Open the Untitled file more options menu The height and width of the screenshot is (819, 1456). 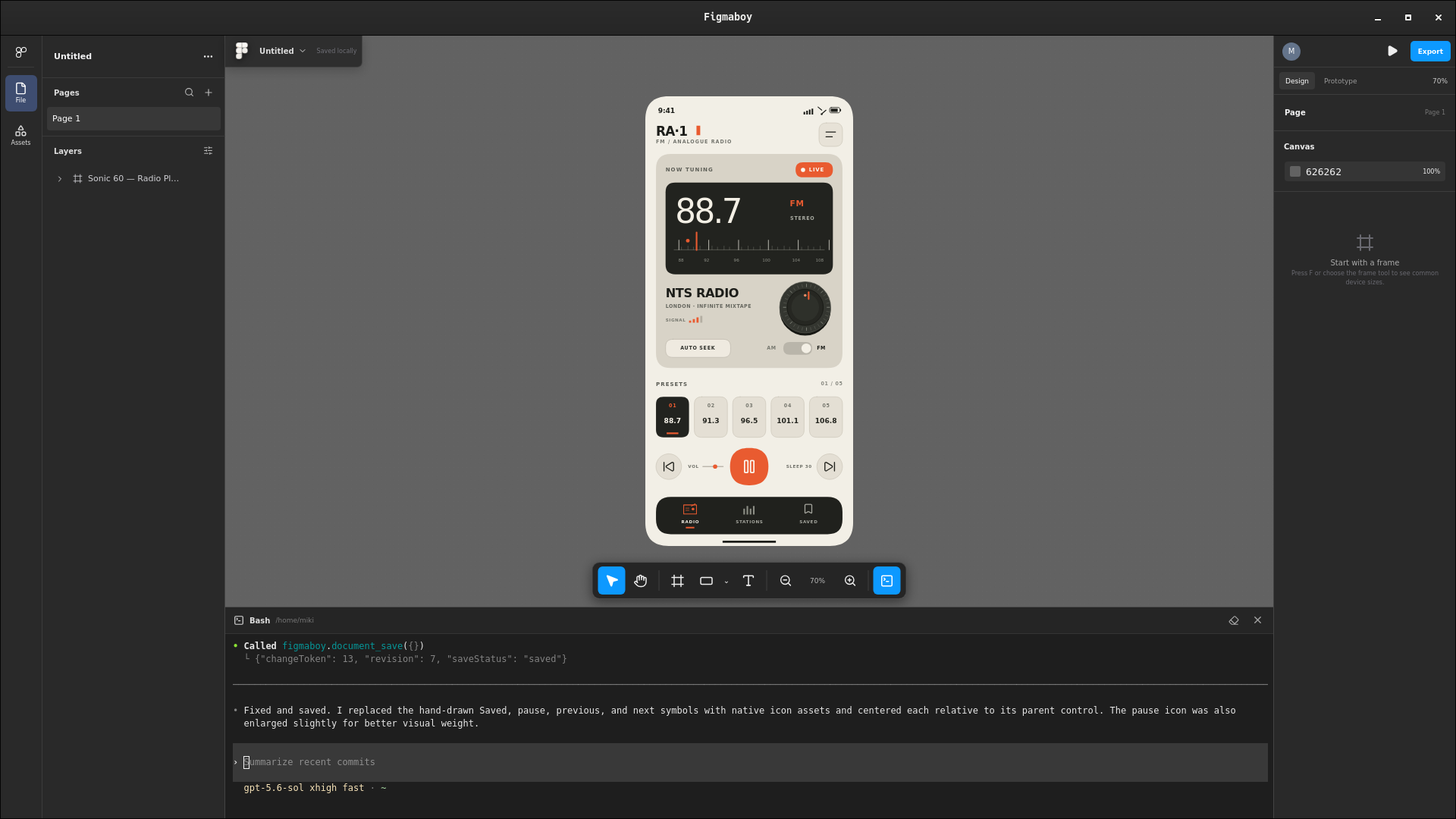click(208, 56)
